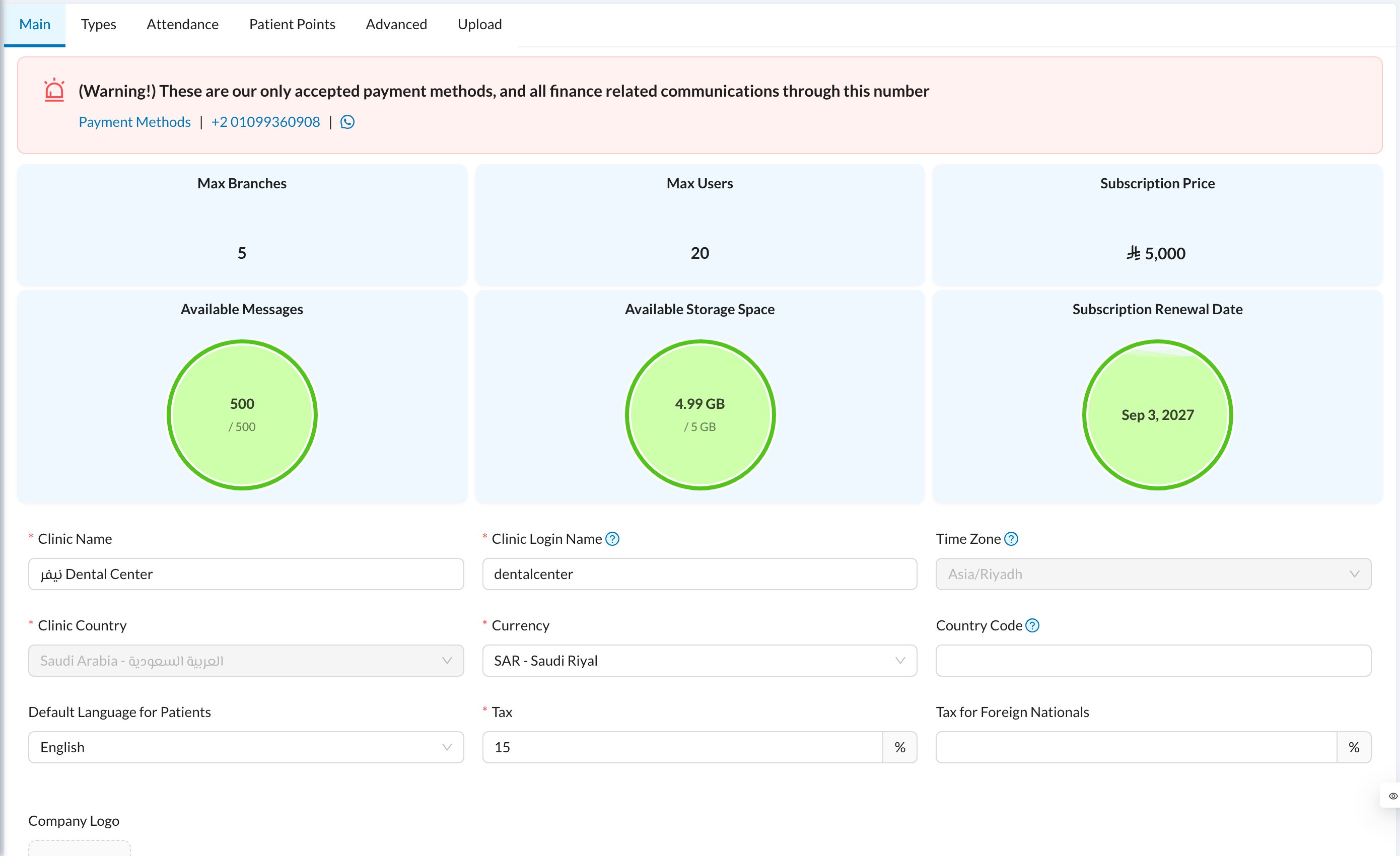The height and width of the screenshot is (856, 1400).
Task: Show help for Time Zone
Action: [x=1011, y=538]
